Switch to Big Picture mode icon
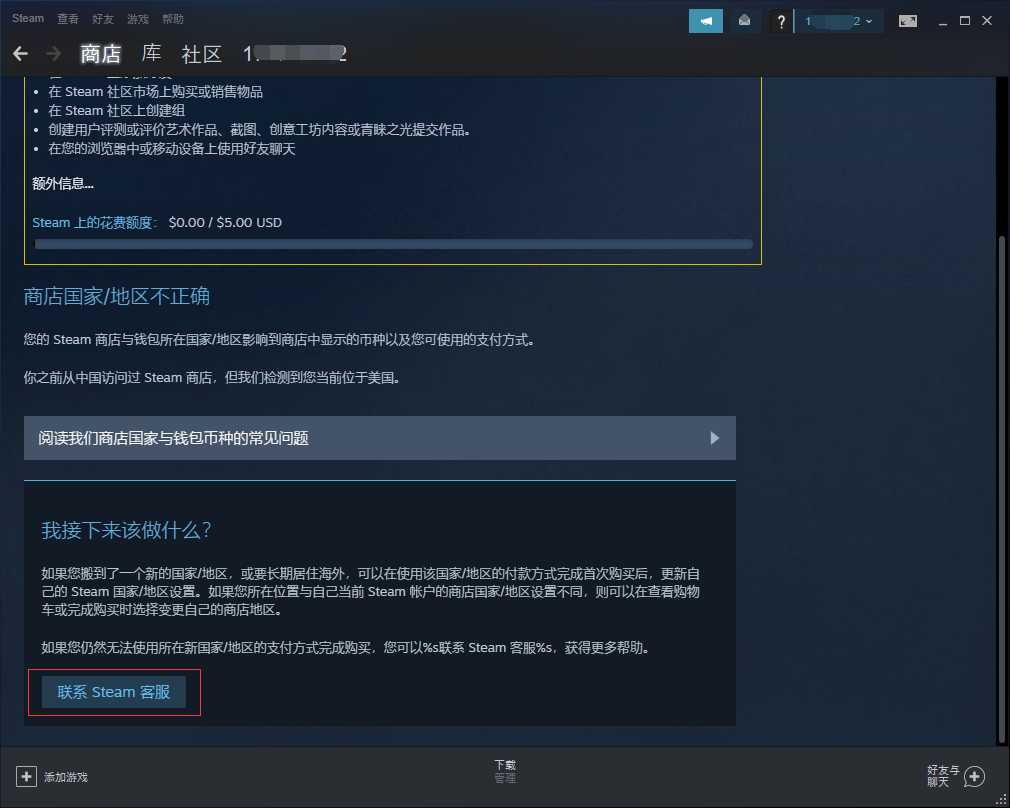1010x808 pixels. [x=908, y=21]
